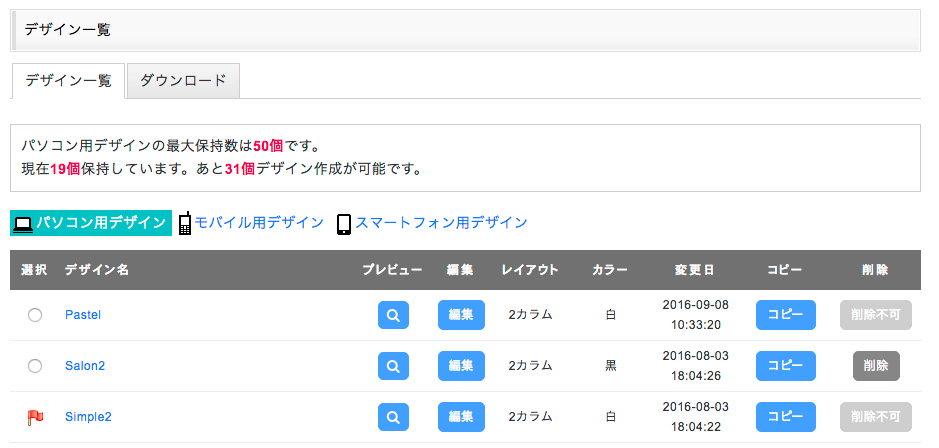The image size is (939, 448).
Task: Preview the Salon2 design with magnifier icon
Action: click(393, 366)
